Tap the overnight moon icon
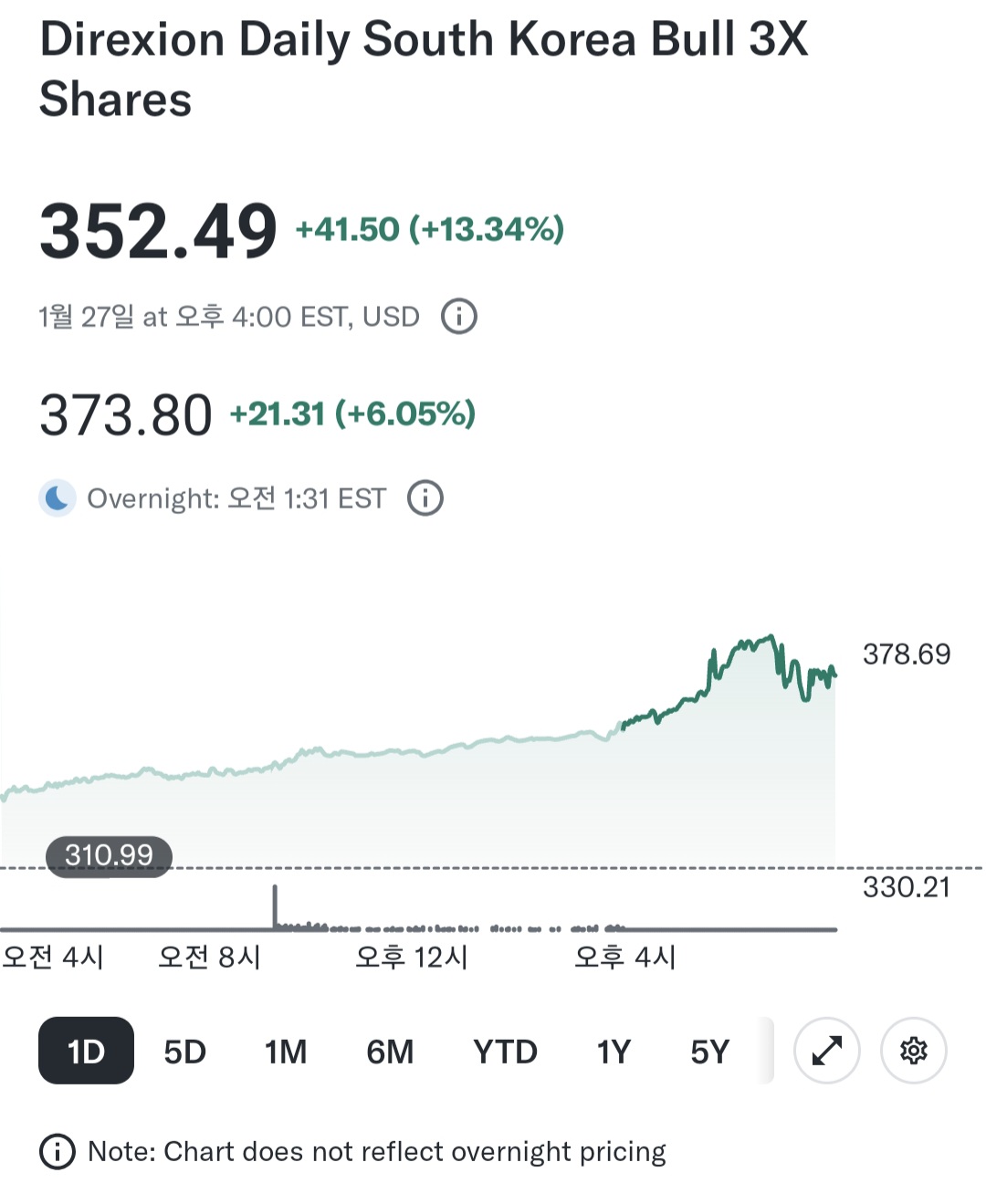The height and width of the screenshot is (1204, 986). (x=58, y=498)
